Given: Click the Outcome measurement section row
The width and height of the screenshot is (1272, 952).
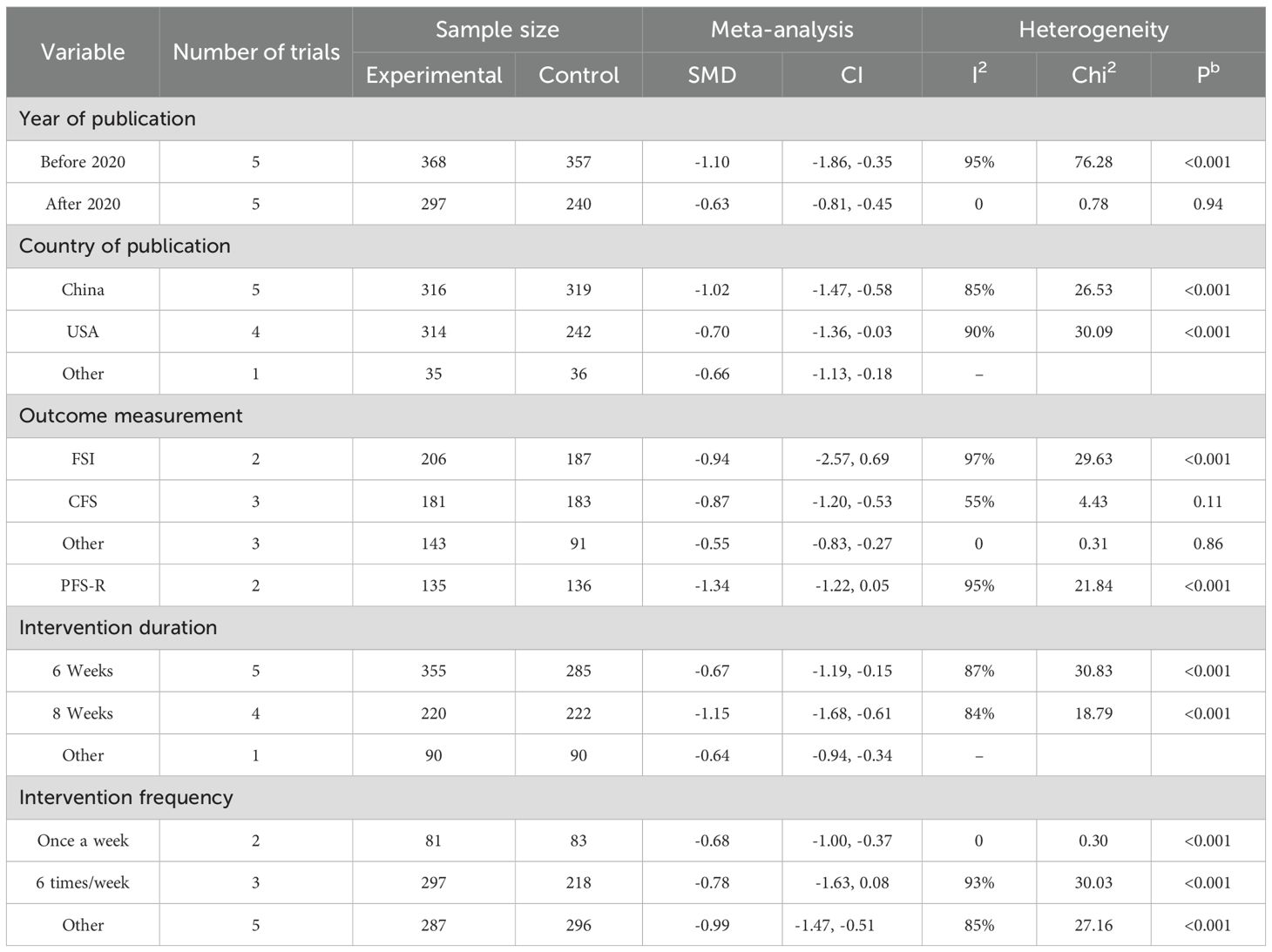Looking at the screenshot, I should point(131,415).
